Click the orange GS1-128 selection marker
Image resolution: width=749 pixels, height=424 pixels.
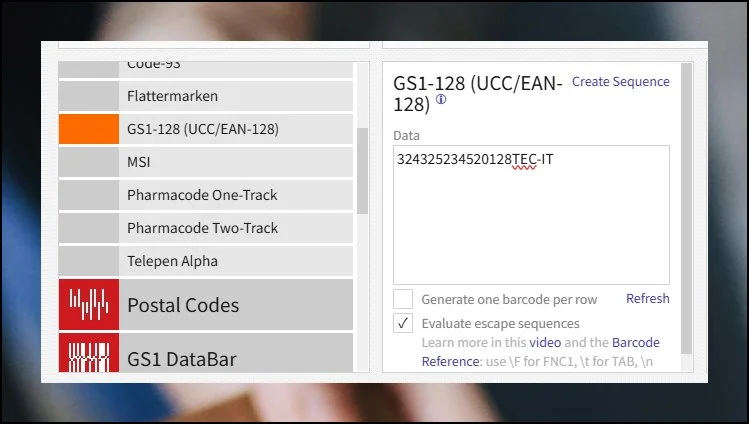coord(86,129)
